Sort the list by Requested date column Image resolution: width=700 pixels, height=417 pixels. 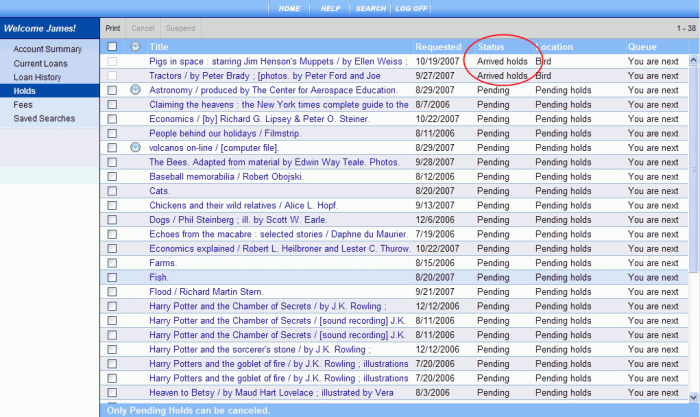click(x=438, y=47)
